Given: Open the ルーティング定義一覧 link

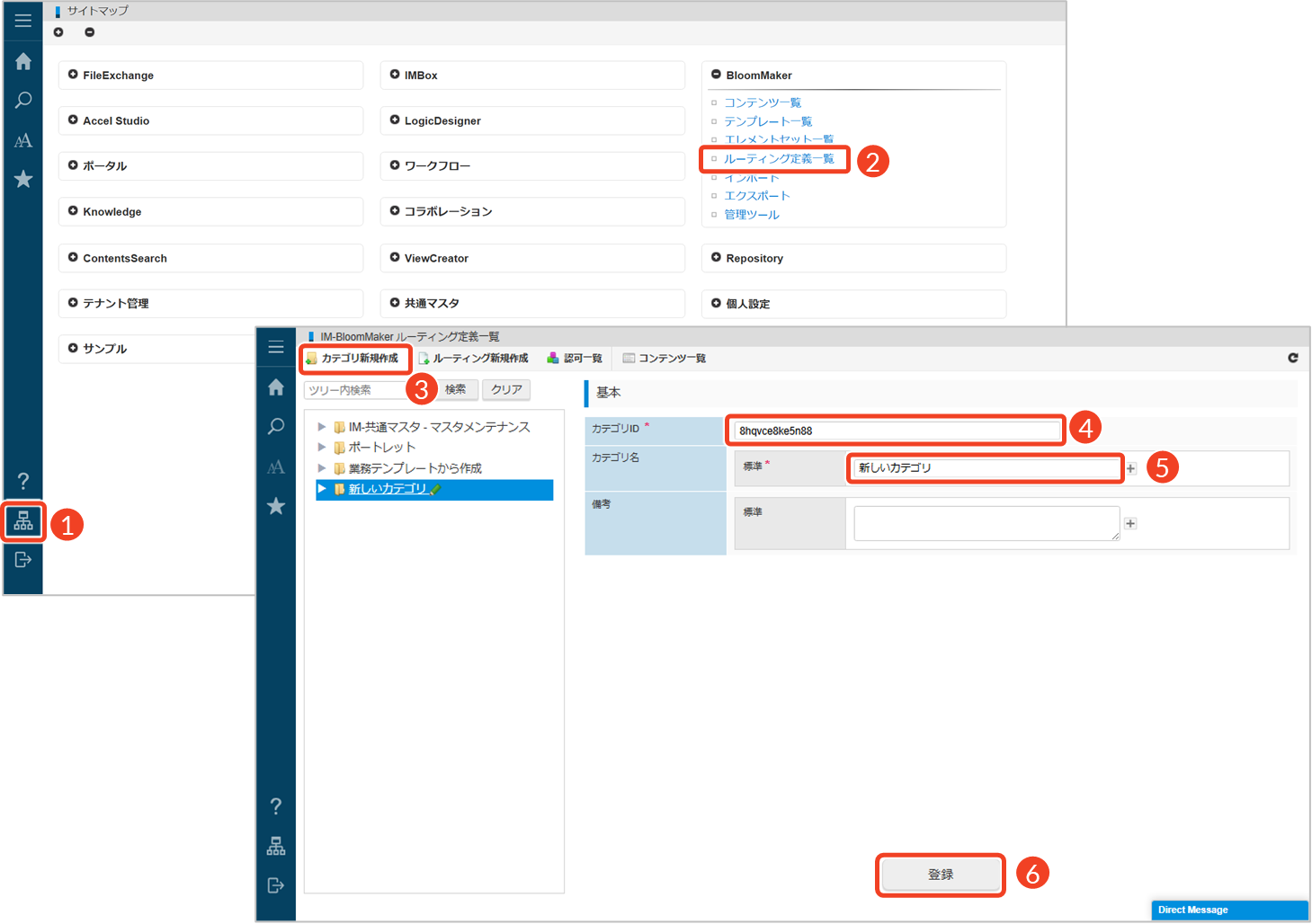Looking at the screenshot, I should pyautogui.click(x=779, y=159).
